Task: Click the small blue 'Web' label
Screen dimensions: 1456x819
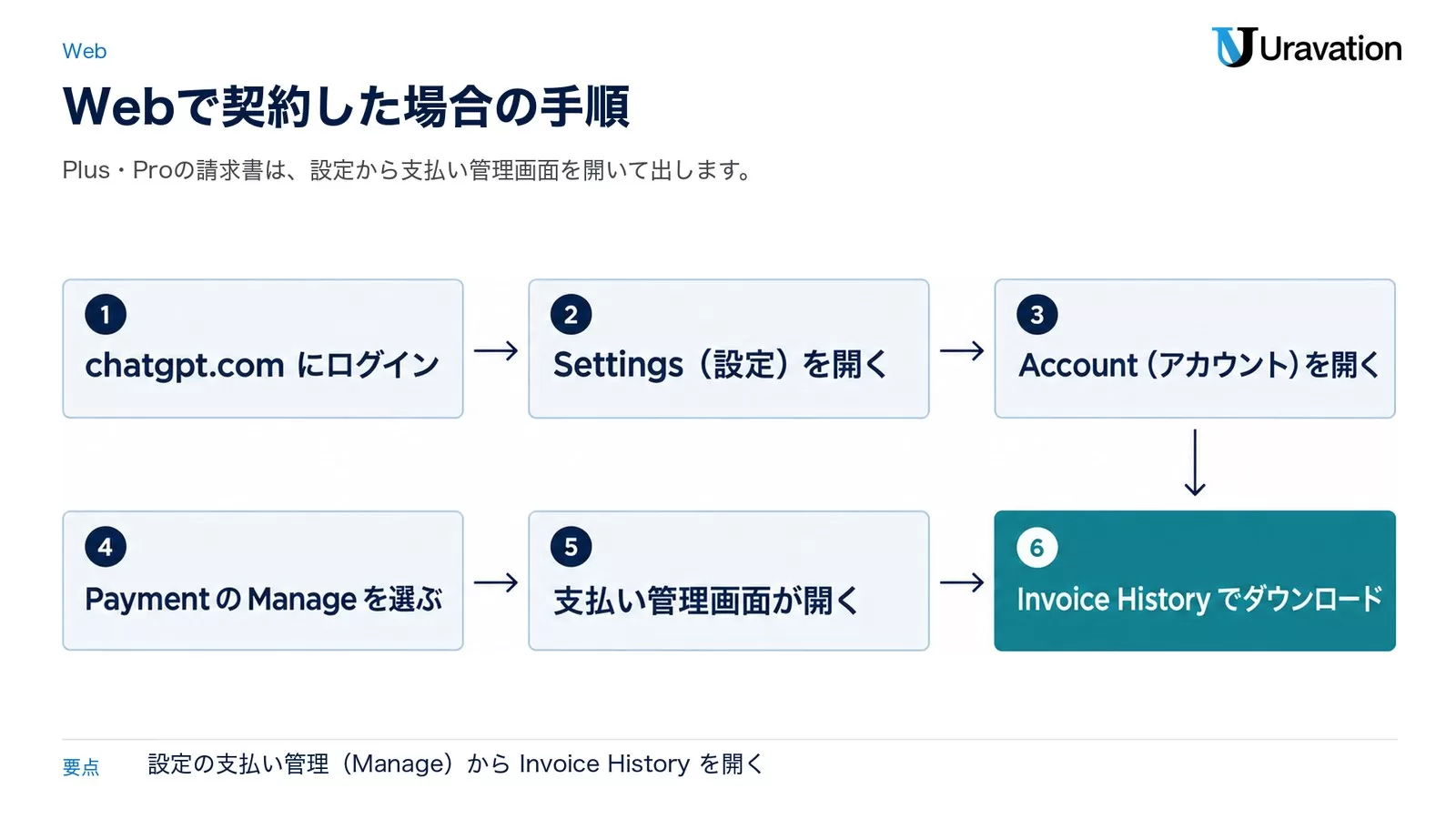Action: (x=85, y=51)
